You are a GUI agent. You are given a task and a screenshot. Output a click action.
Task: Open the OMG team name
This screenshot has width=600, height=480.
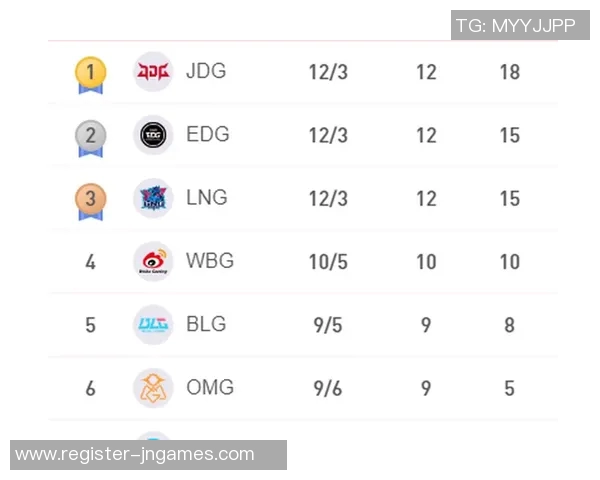click(x=210, y=387)
